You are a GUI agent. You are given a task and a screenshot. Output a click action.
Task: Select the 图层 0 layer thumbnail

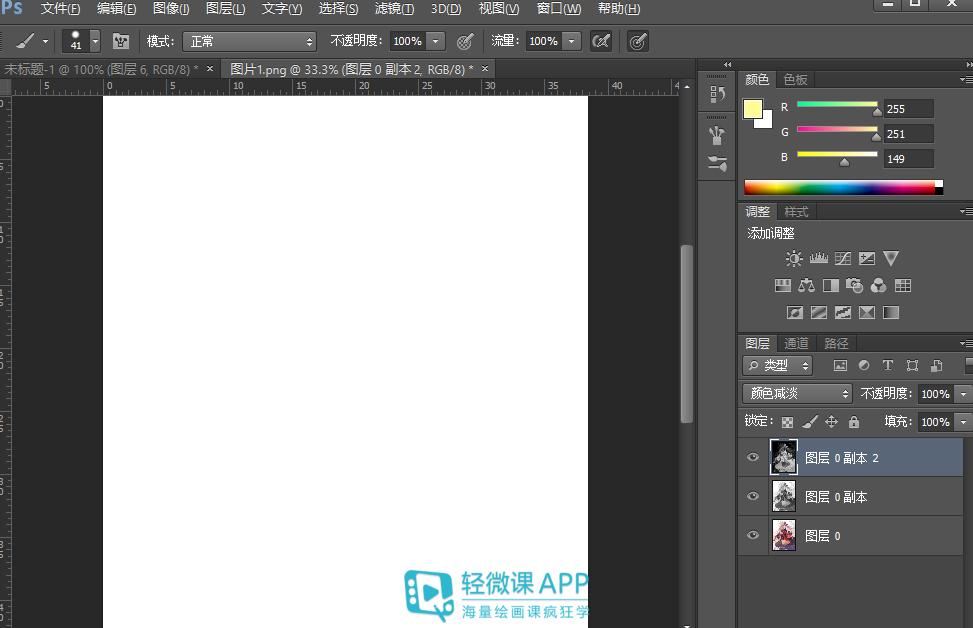[x=784, y=536]
